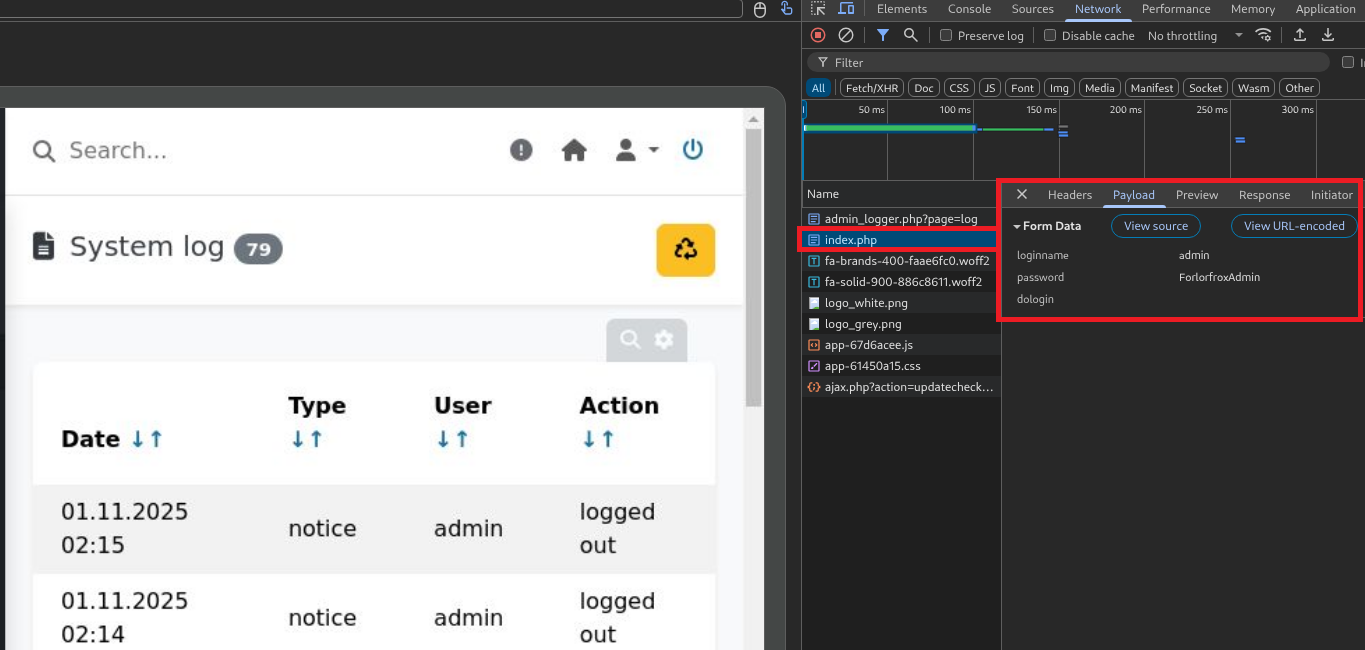The image size is (1365, 650).
Task: Check the Disable cache checkbox
Action: coord(1050,36)
